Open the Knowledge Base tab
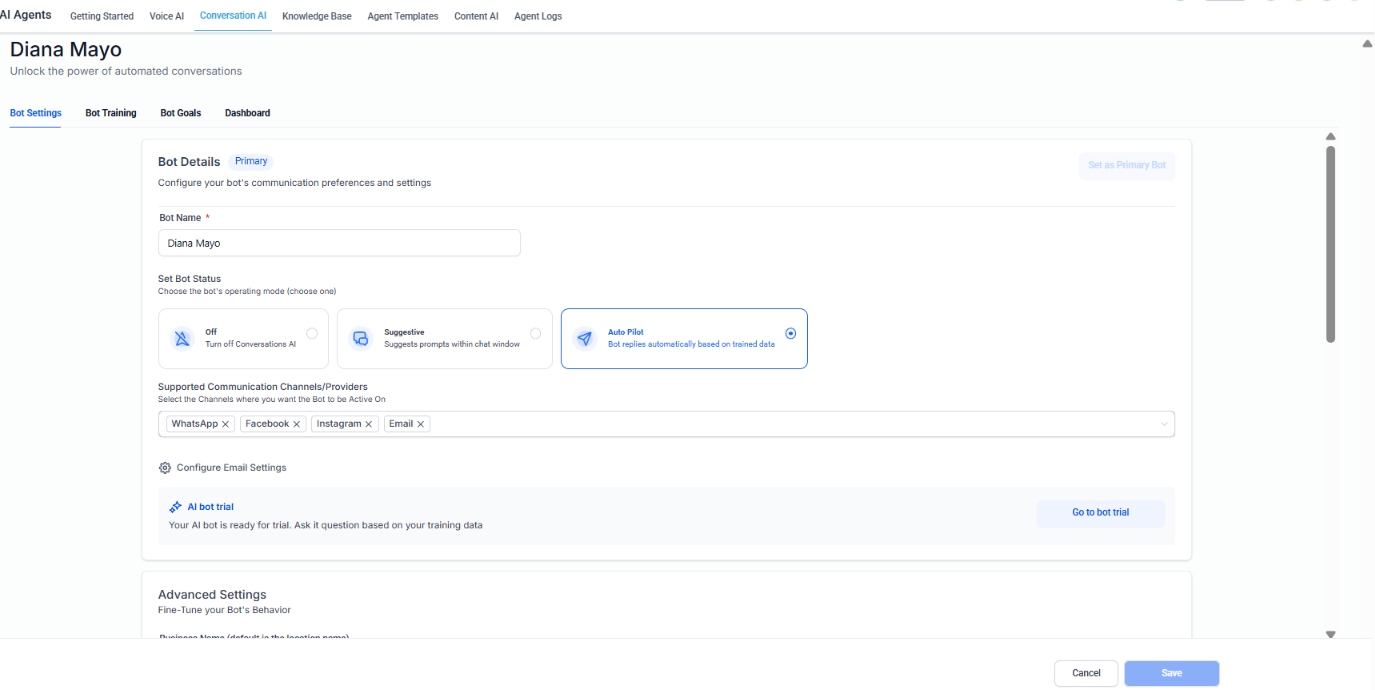 point(317,16)
